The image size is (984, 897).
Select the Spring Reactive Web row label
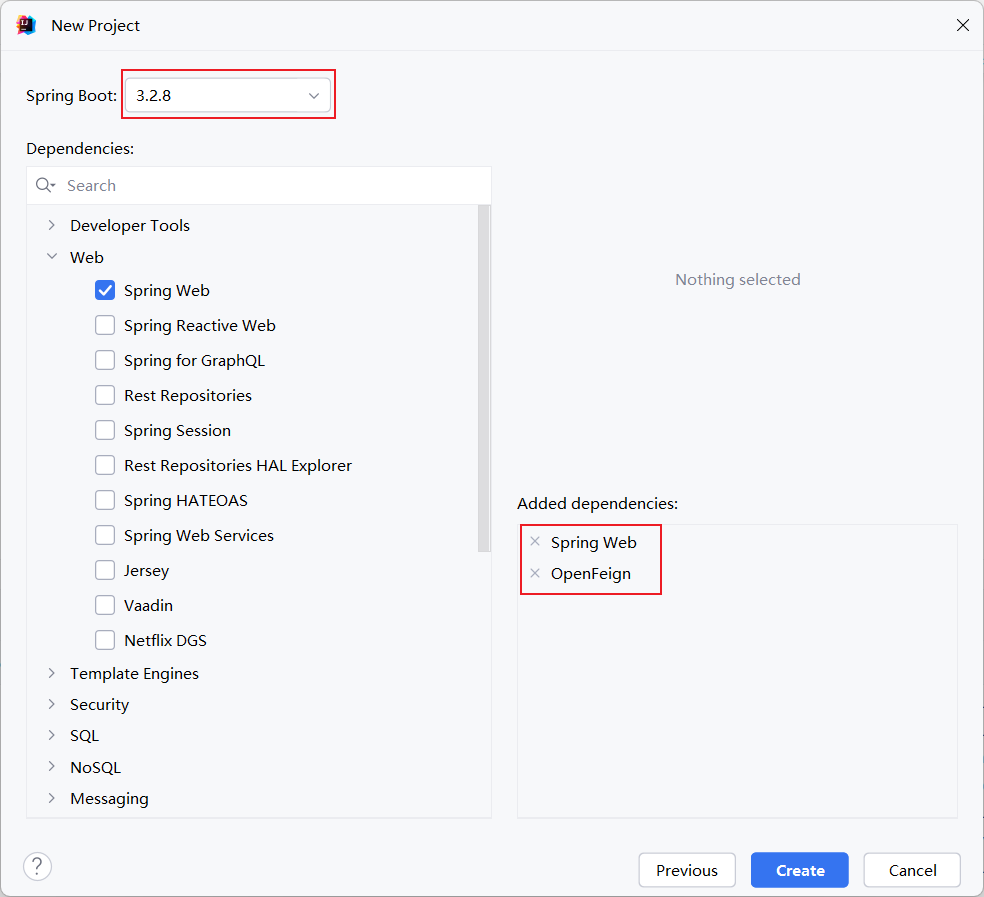tap(200, 326)
